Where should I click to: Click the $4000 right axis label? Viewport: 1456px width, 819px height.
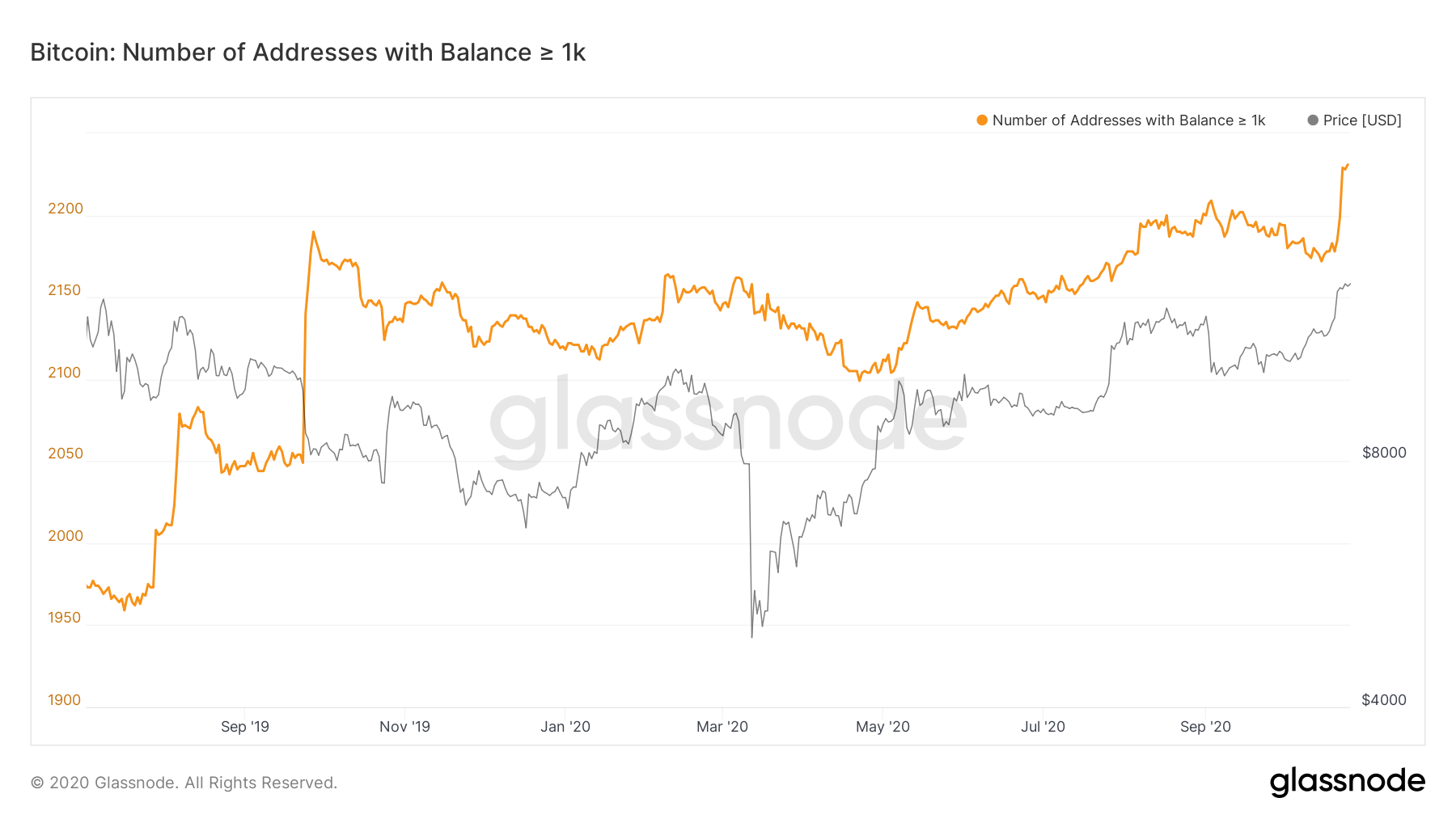click(1384, 700)
